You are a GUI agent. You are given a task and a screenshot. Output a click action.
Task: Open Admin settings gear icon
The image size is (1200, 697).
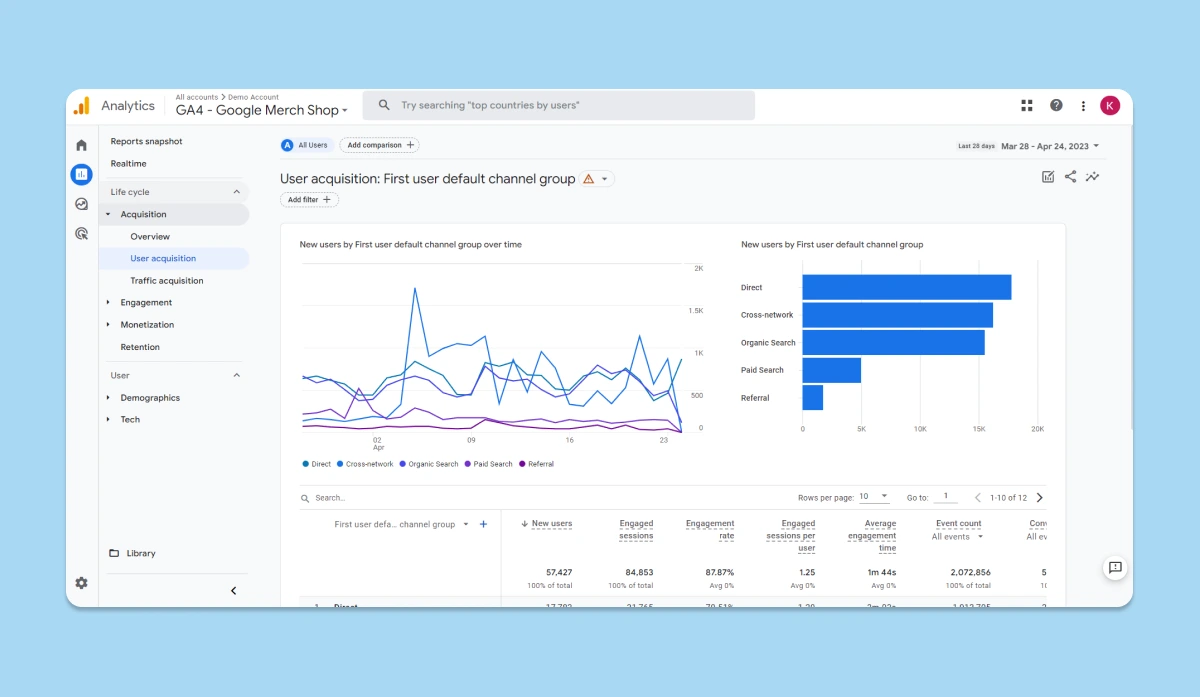82,583
